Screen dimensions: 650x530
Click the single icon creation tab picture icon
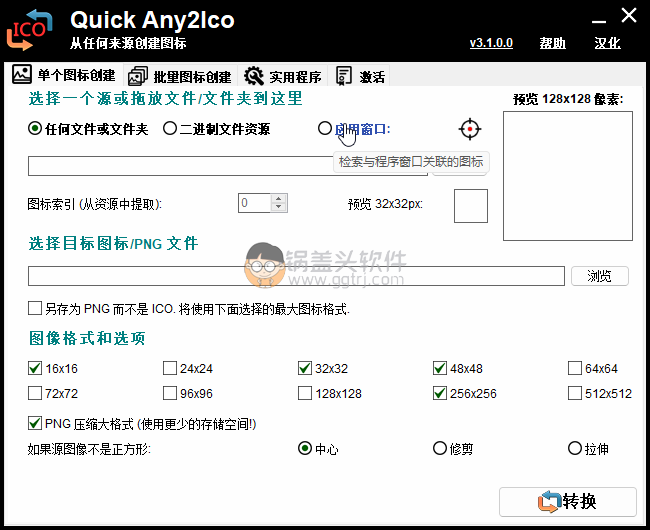pyautogui.click(x=22, y=75)
